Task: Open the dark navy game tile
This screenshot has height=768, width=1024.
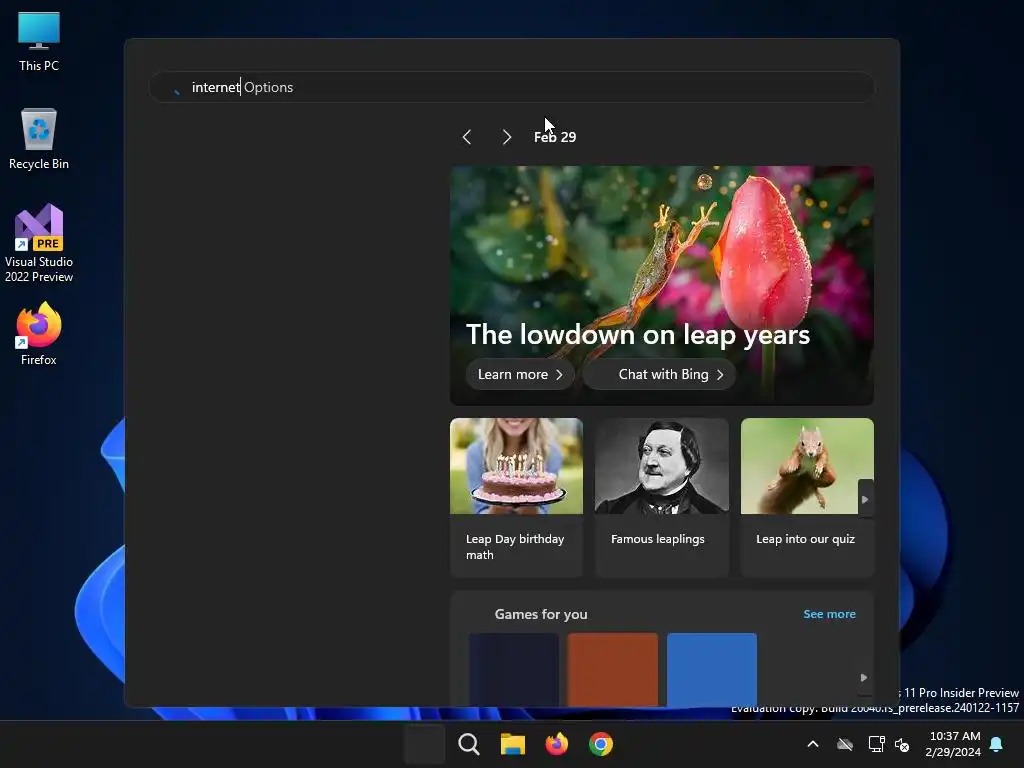Action: coord(514,669)
